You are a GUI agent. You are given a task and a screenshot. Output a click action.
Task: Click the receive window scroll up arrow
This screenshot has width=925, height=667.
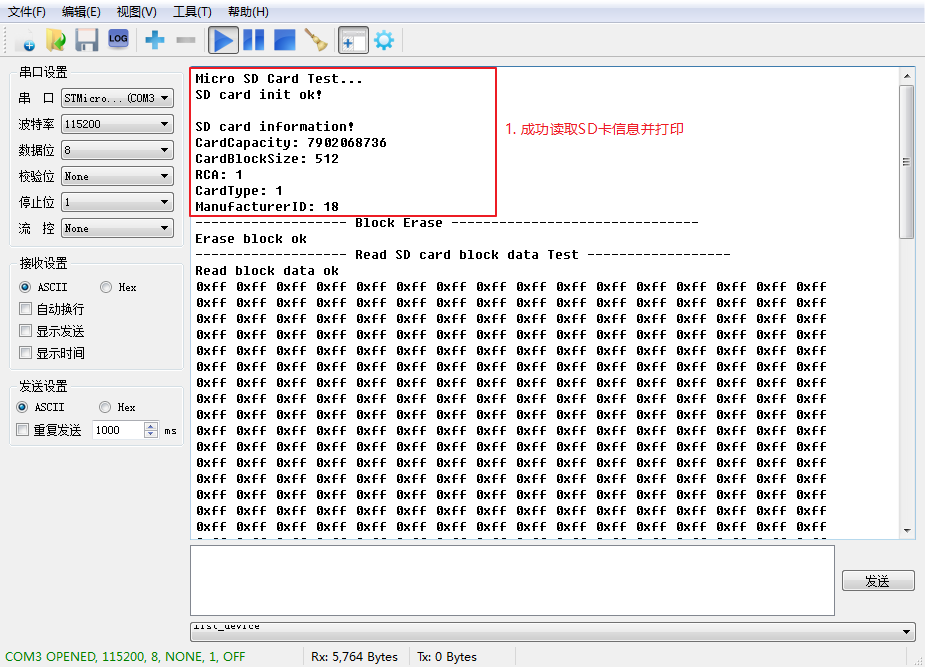907,75
